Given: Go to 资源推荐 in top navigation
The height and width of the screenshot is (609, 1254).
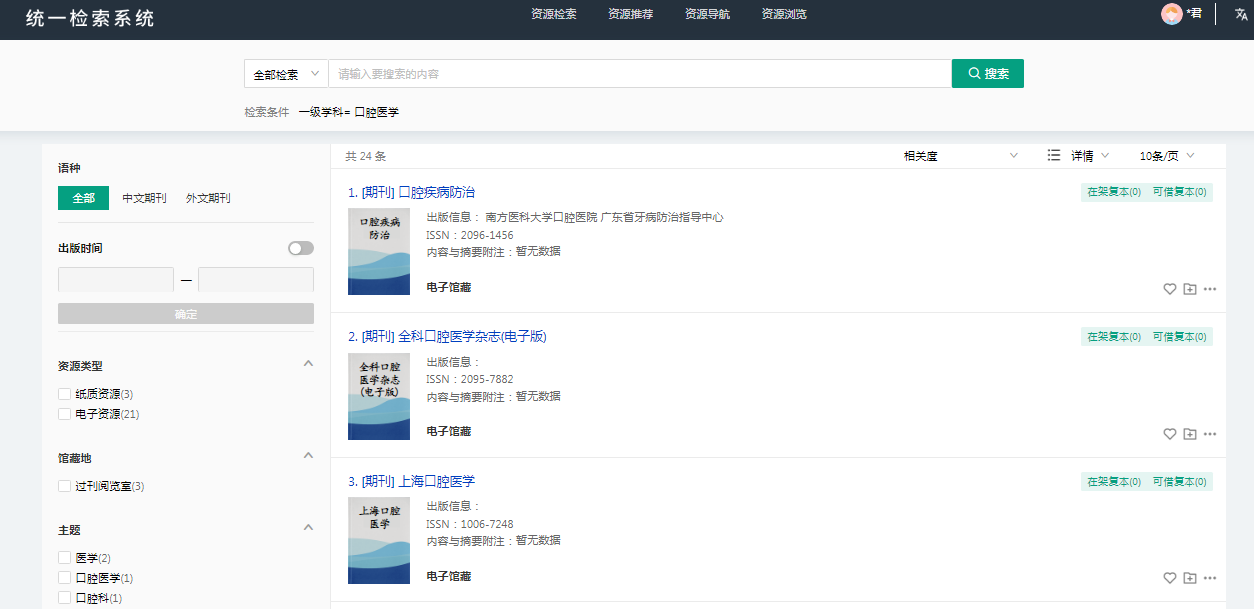Looking at the screenshot, I should 630,14.
